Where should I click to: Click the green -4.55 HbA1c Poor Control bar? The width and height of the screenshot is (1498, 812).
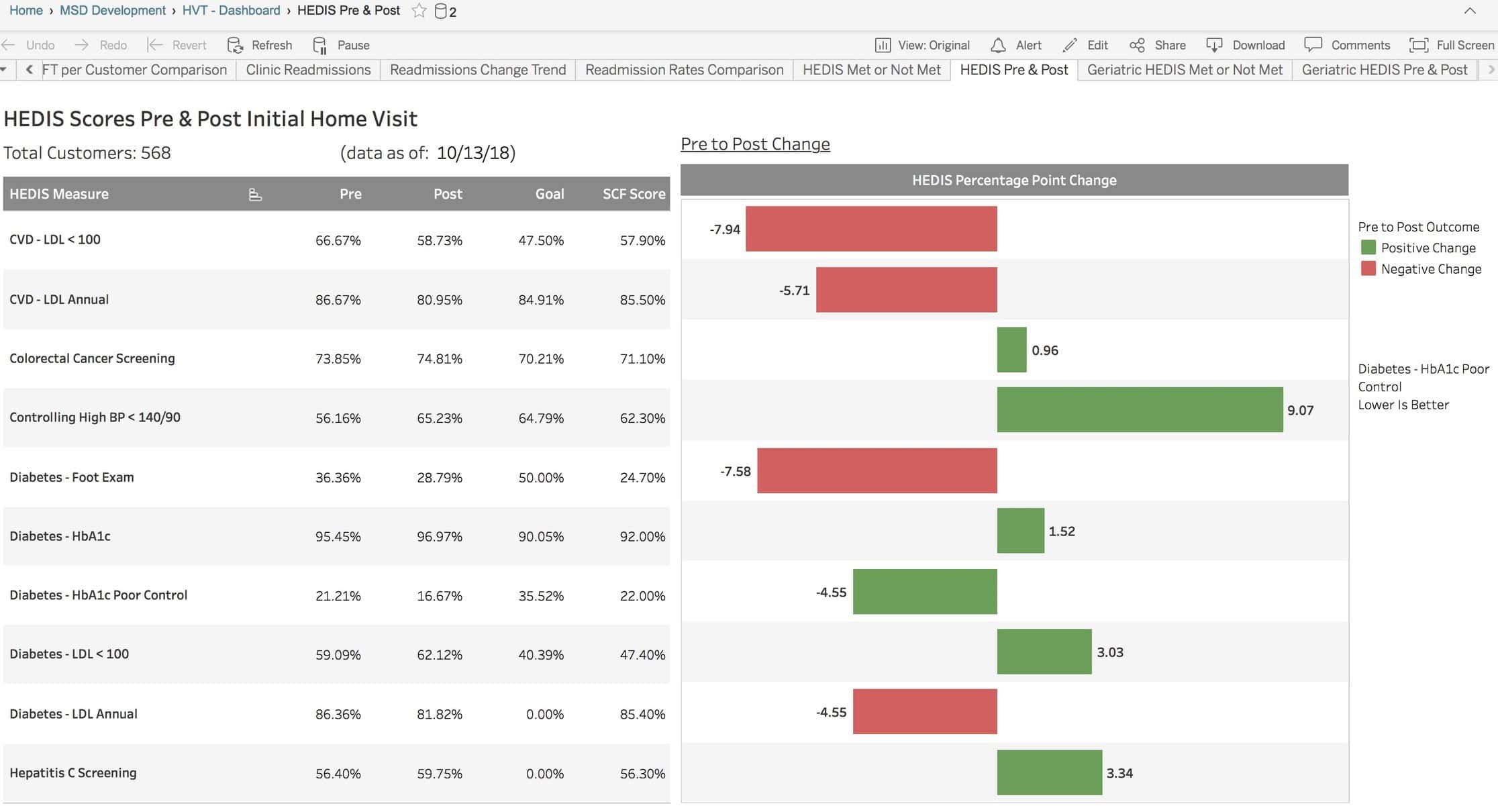(925, 591)
